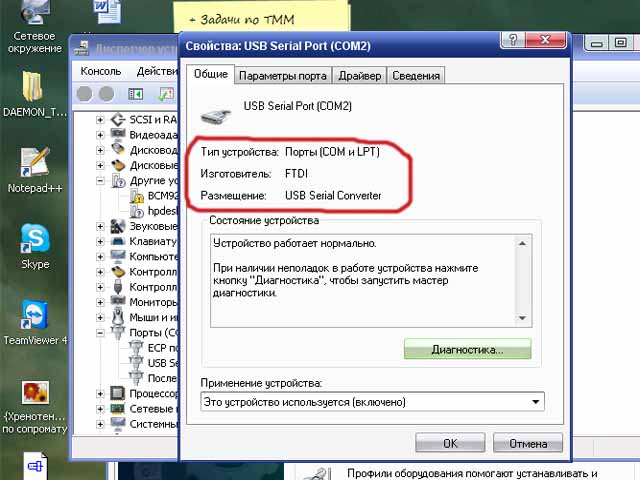The height and width of the screenshot is (480, 640).
Task: Select the Системные tree item
Action: point(144,424)
